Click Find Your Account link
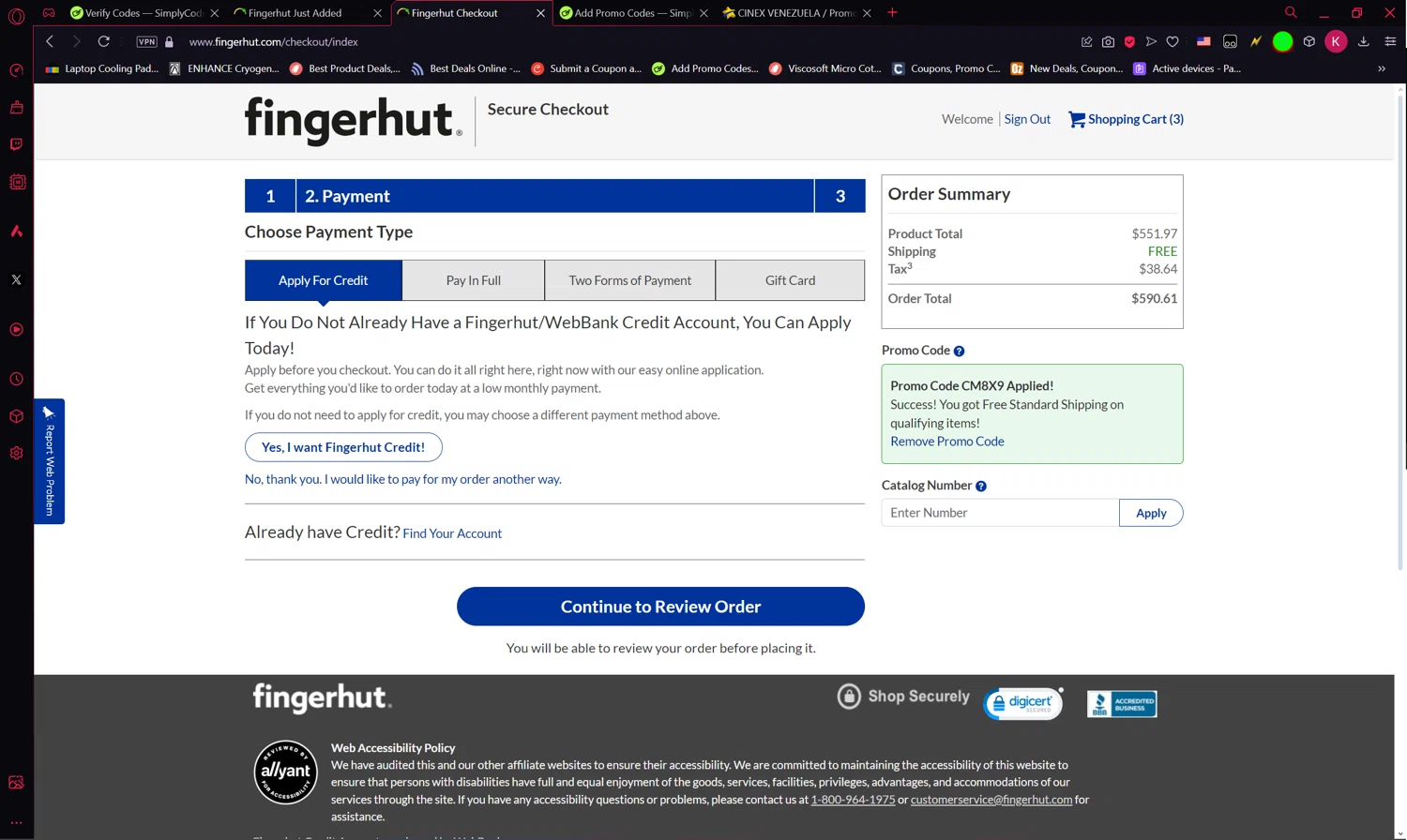 [452, 533]
